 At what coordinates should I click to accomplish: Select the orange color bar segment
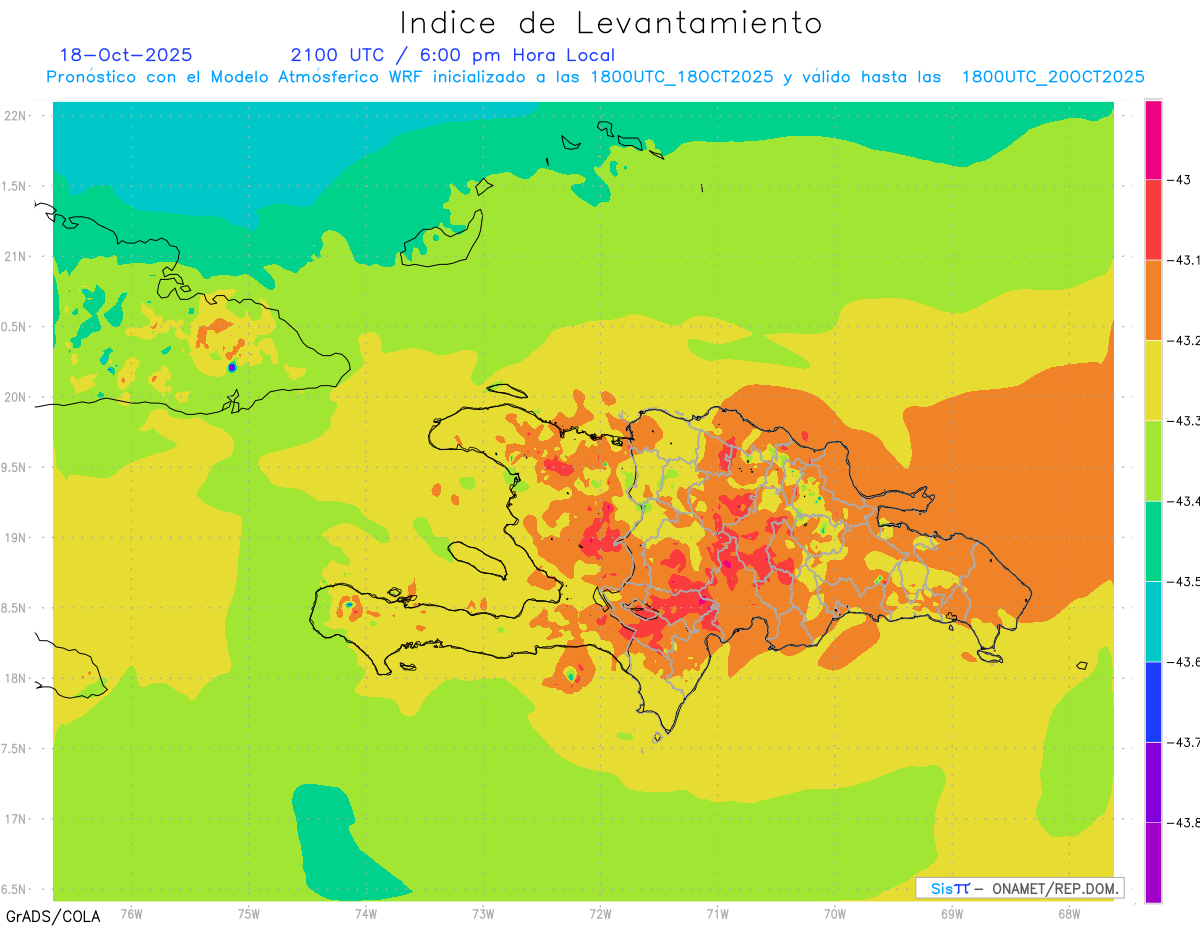click(1153, 300)
